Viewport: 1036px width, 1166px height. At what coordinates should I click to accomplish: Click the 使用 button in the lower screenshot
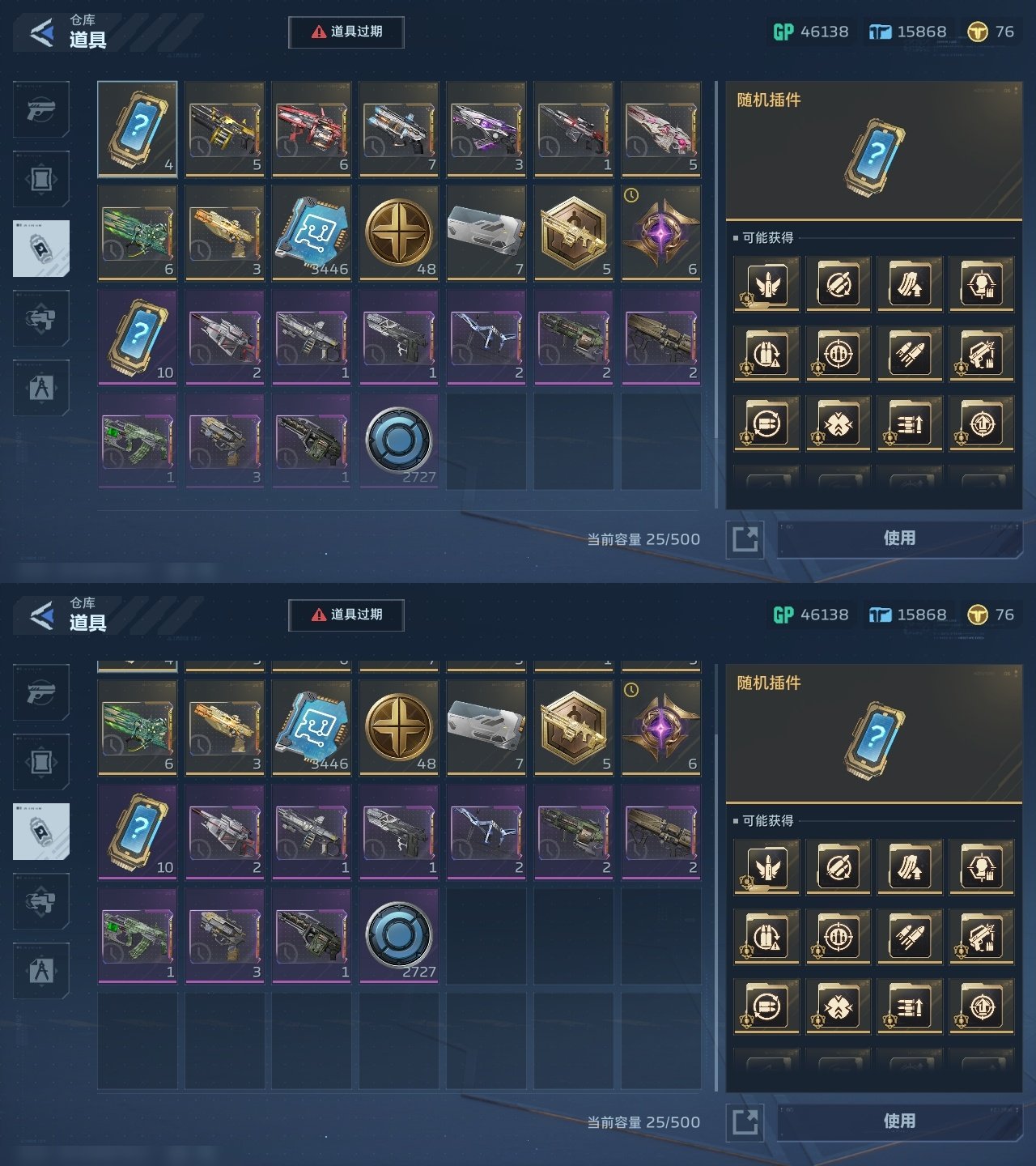pyautogui.click(x=899, y=1121)
